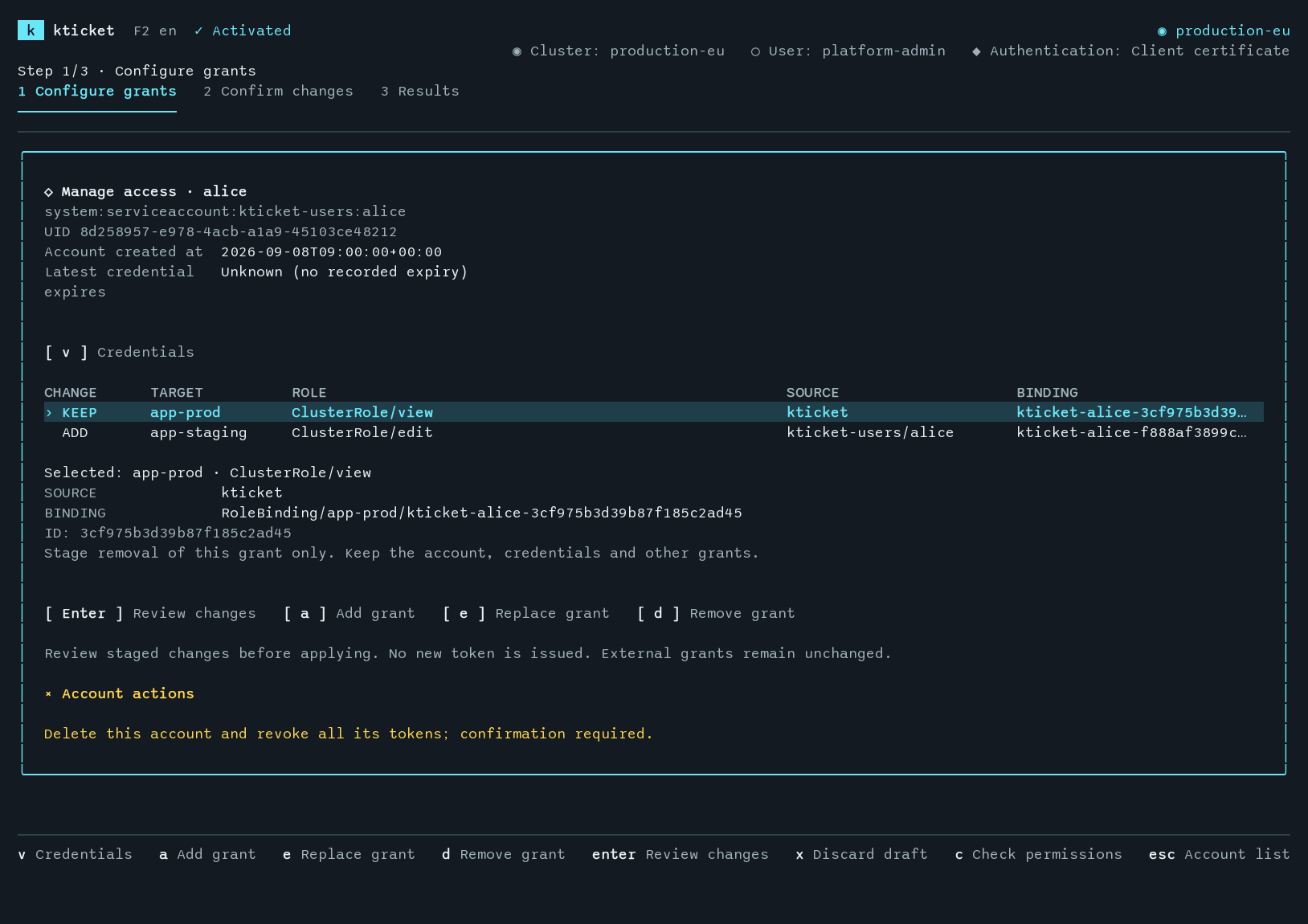The image size is (1308, 924).
Task: Click the [ d ] Remove grant button
Action: (x=716, y=613)
